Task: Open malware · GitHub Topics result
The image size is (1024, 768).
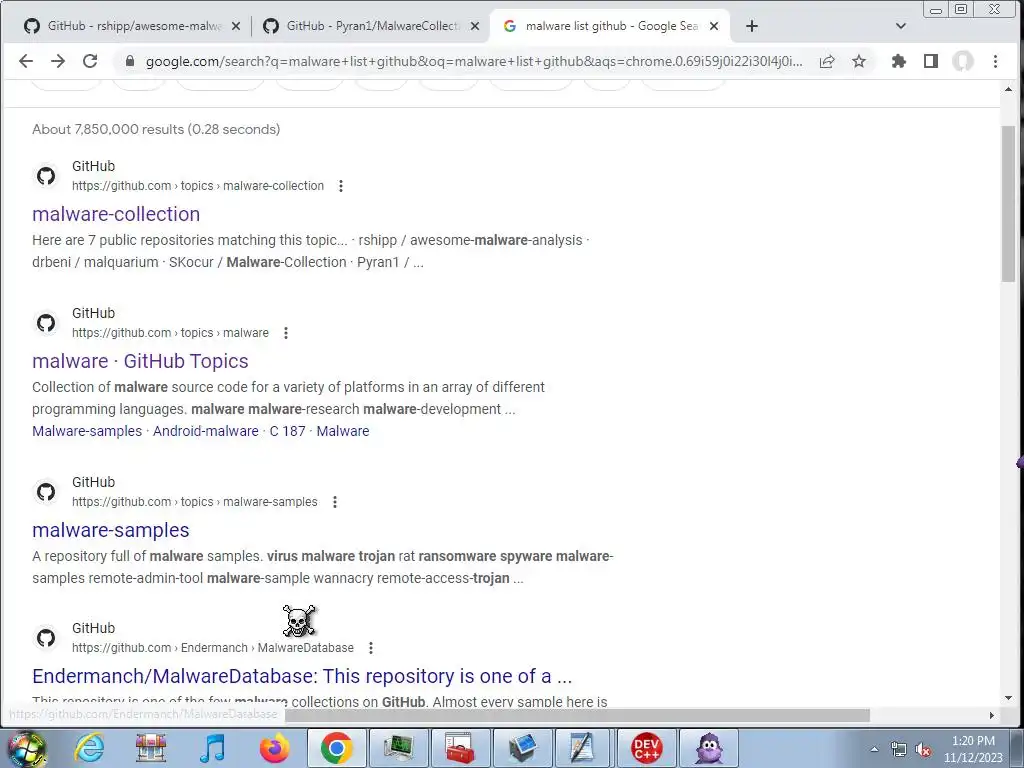Action: coord(140,361)
